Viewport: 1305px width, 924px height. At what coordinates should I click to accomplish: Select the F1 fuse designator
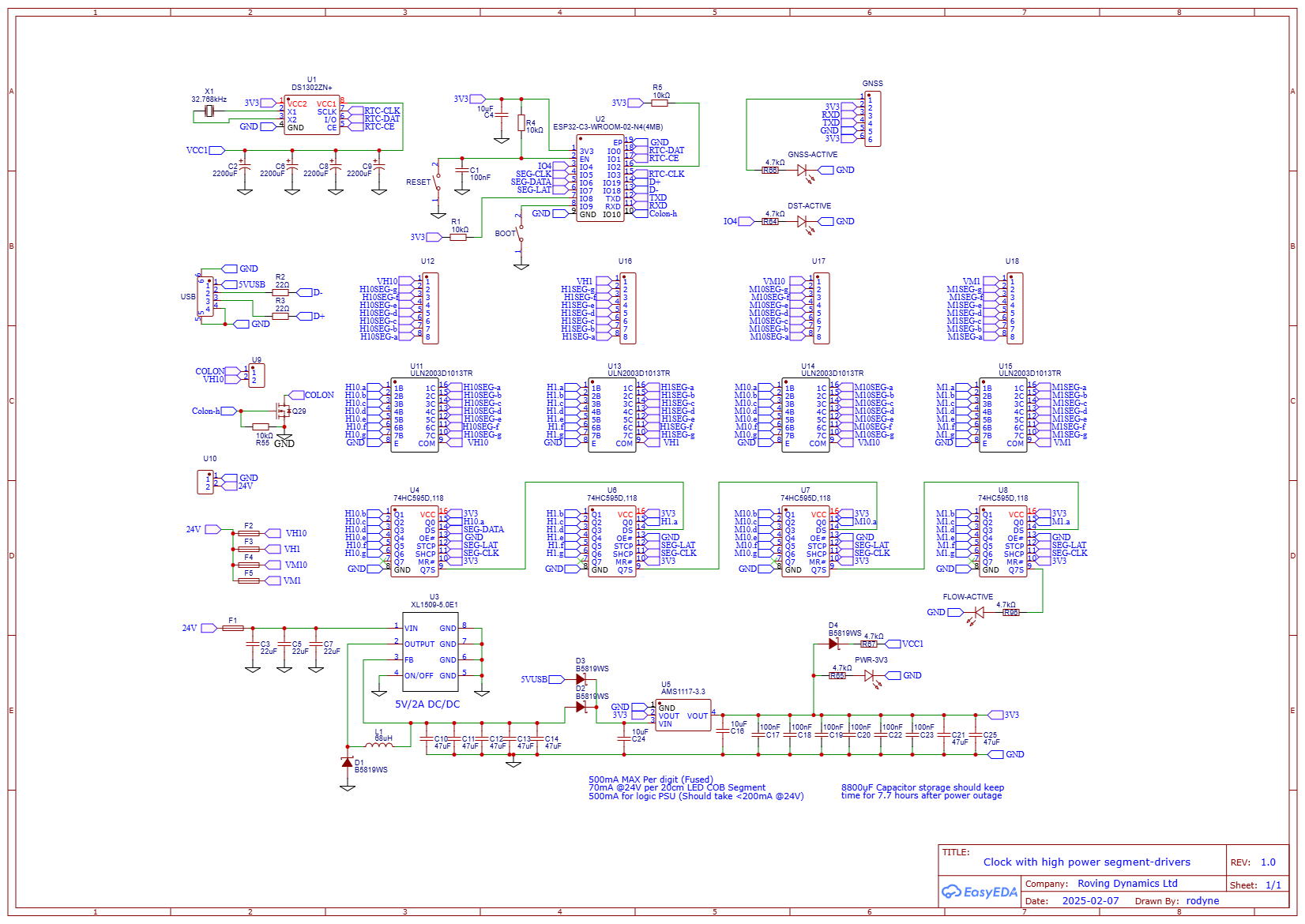coord(233,621)
